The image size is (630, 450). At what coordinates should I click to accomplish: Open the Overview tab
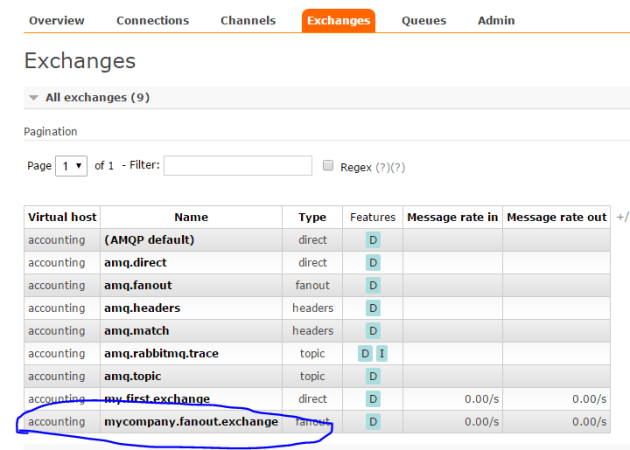point(57,20)
